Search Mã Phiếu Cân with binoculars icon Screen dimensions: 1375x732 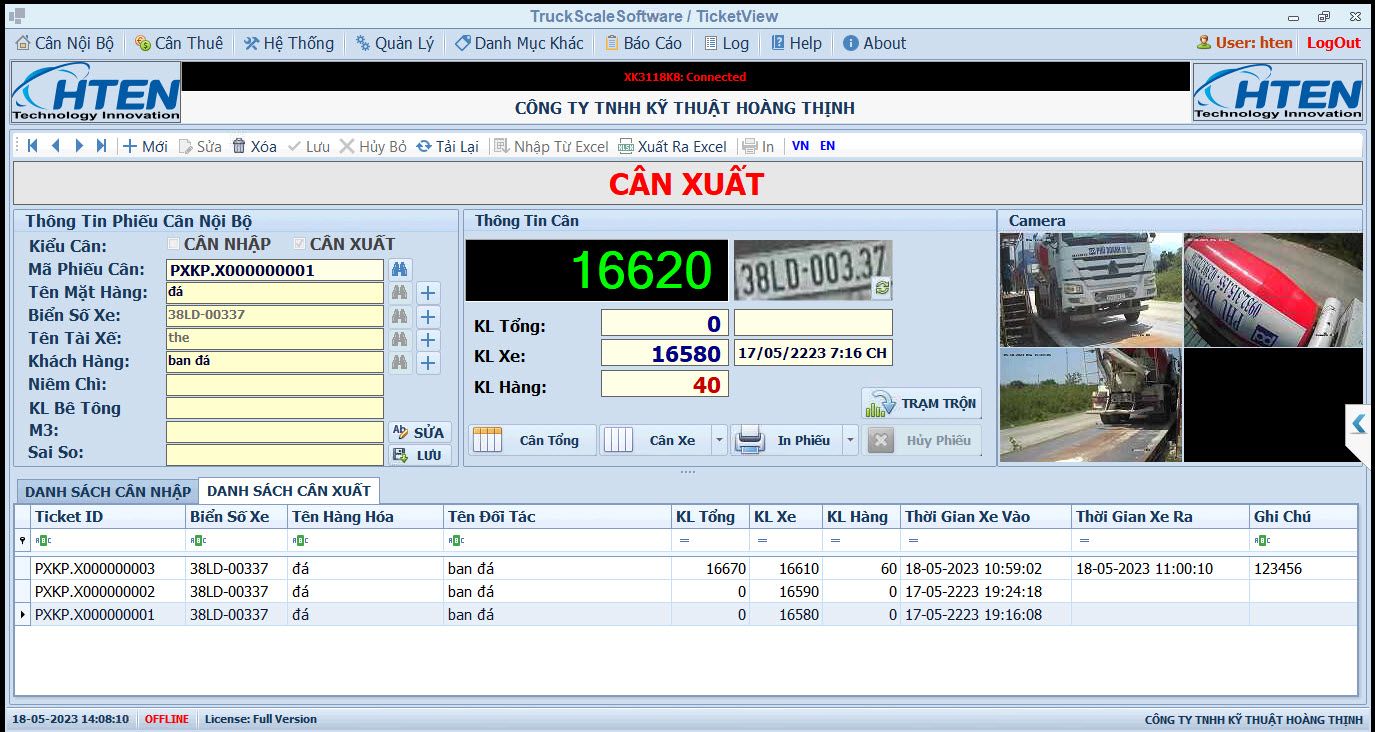pyautogui.click(x=400, y=270)
